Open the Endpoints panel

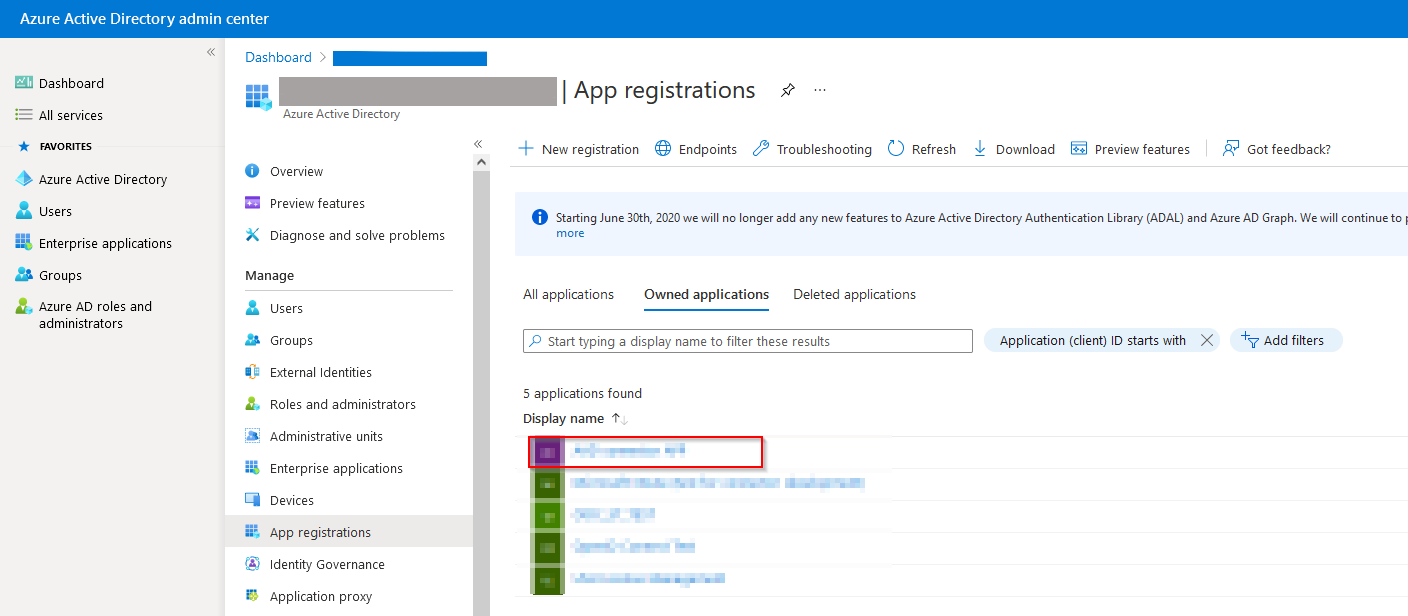pos(696,148)
